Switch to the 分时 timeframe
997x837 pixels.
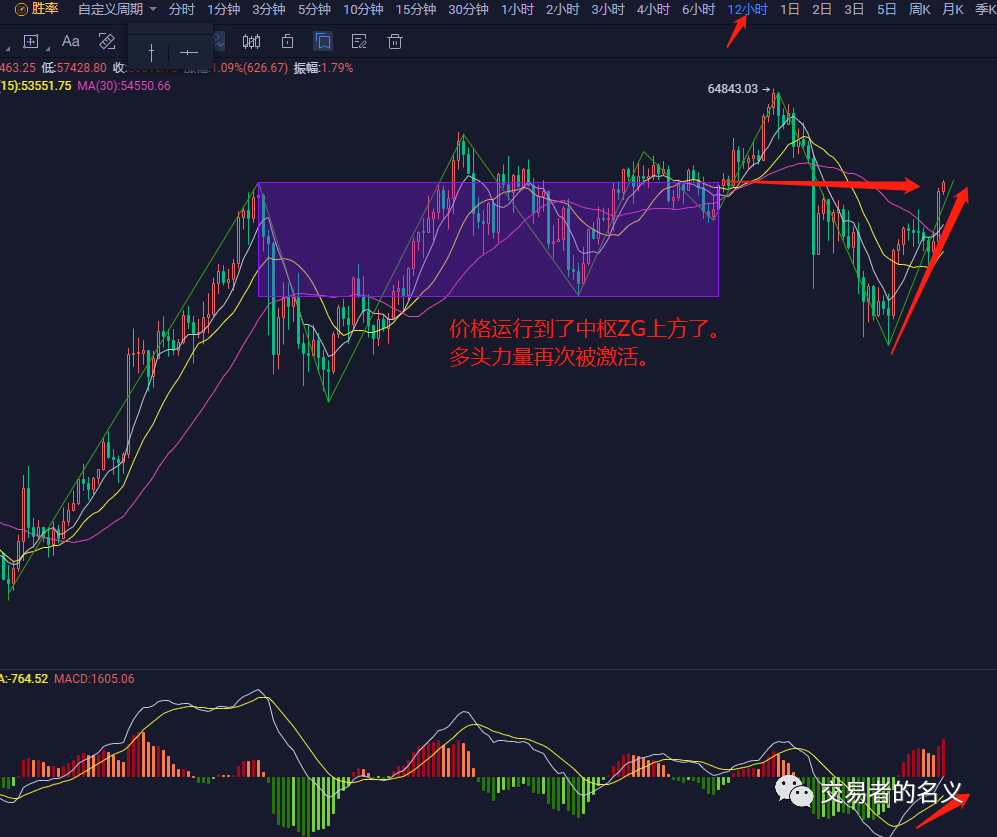click(x=182, y=10)
